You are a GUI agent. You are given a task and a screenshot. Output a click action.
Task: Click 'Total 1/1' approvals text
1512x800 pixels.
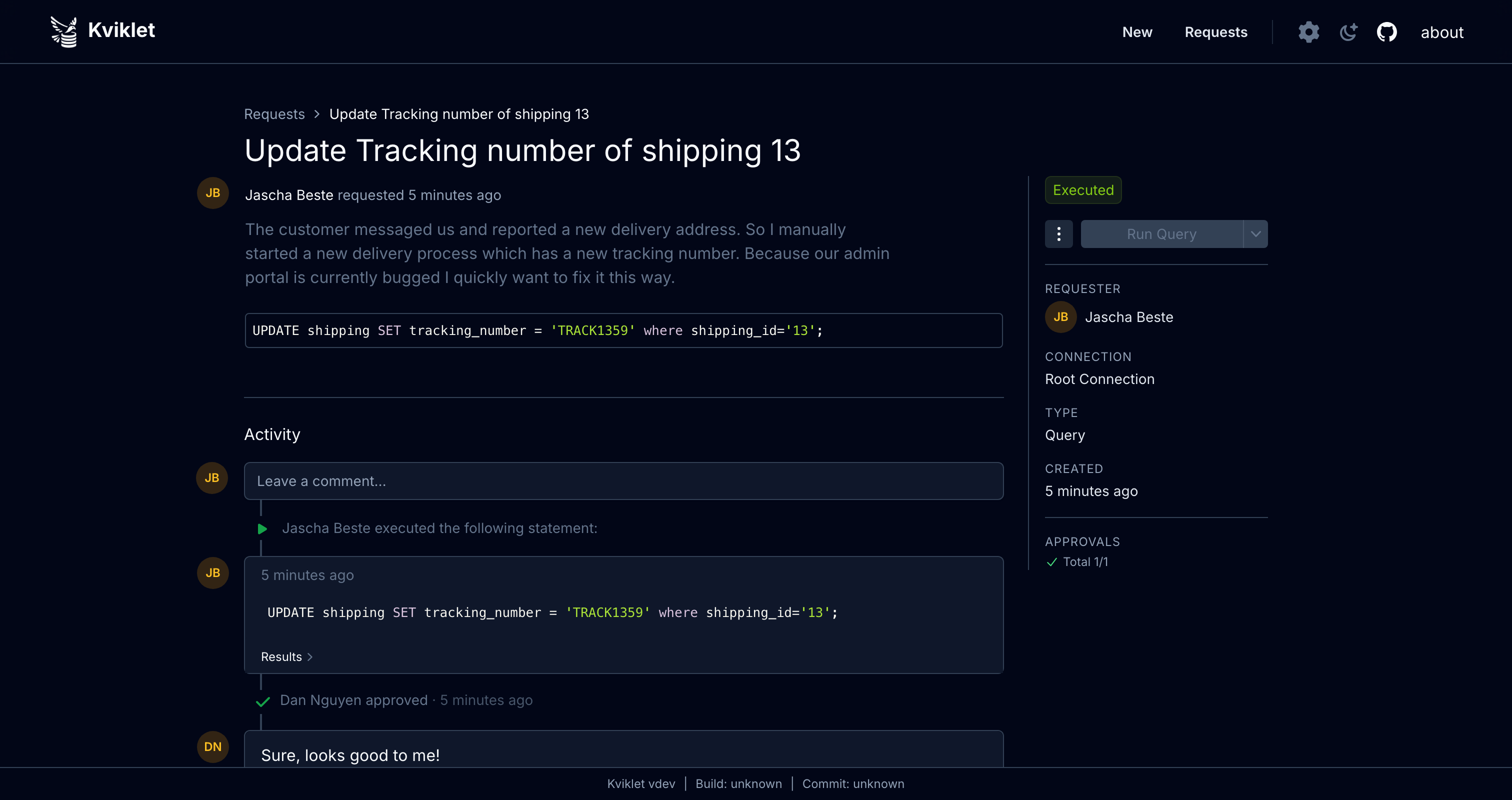(x=1085, y=562)
